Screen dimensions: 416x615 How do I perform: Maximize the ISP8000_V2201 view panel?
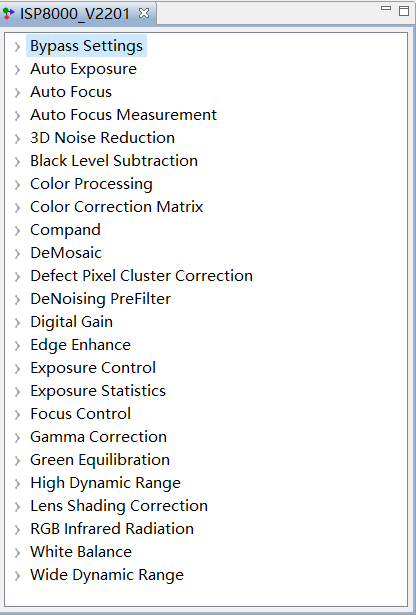(404, 11)
